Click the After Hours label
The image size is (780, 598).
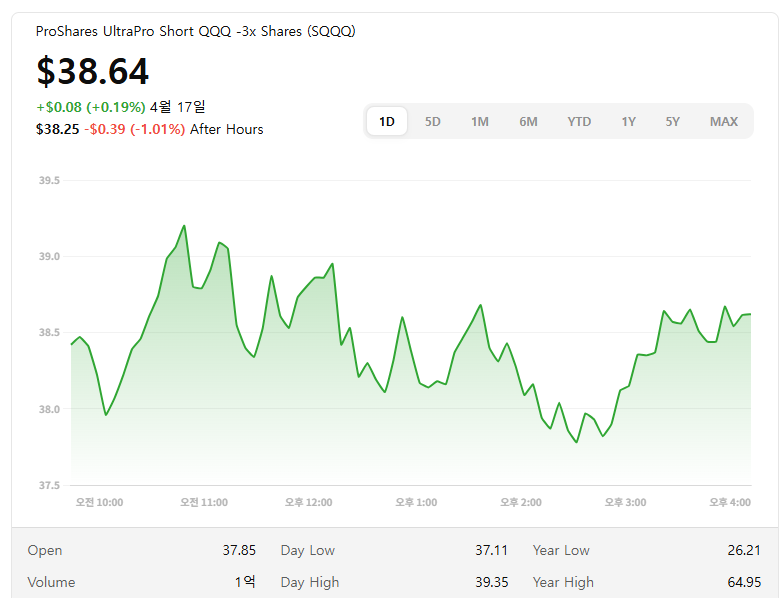click(226, 129)
